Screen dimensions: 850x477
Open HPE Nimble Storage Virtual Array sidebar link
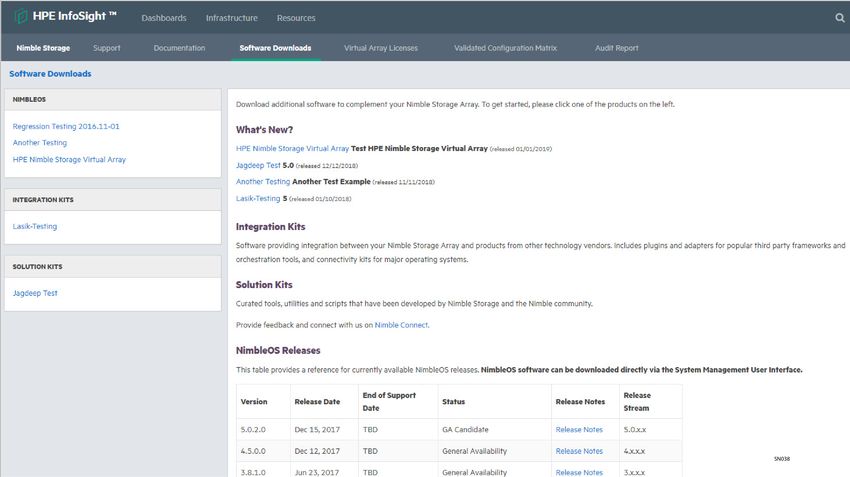(x=69, y=159)
